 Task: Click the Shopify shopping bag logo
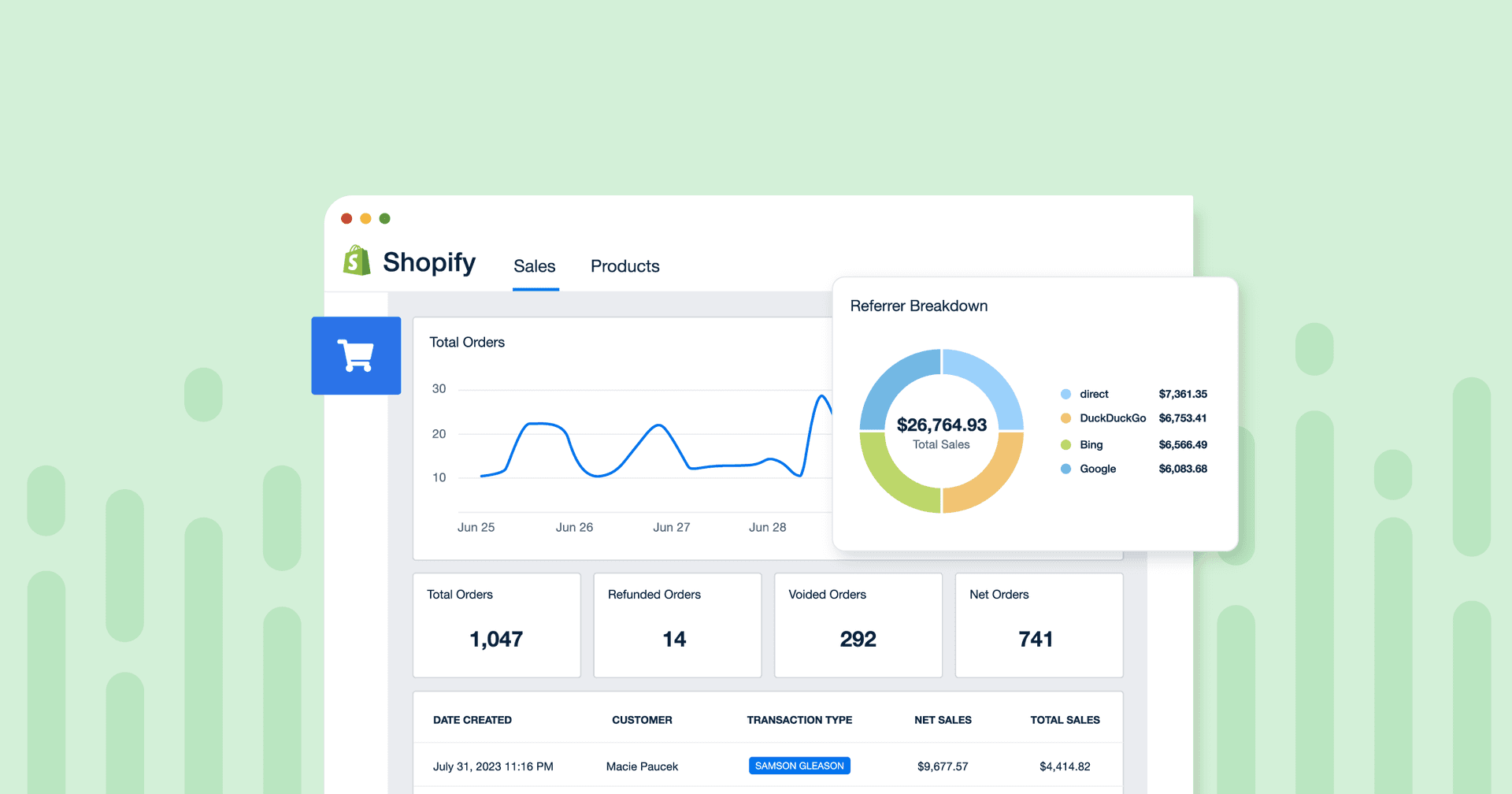(x=356, y=262)
